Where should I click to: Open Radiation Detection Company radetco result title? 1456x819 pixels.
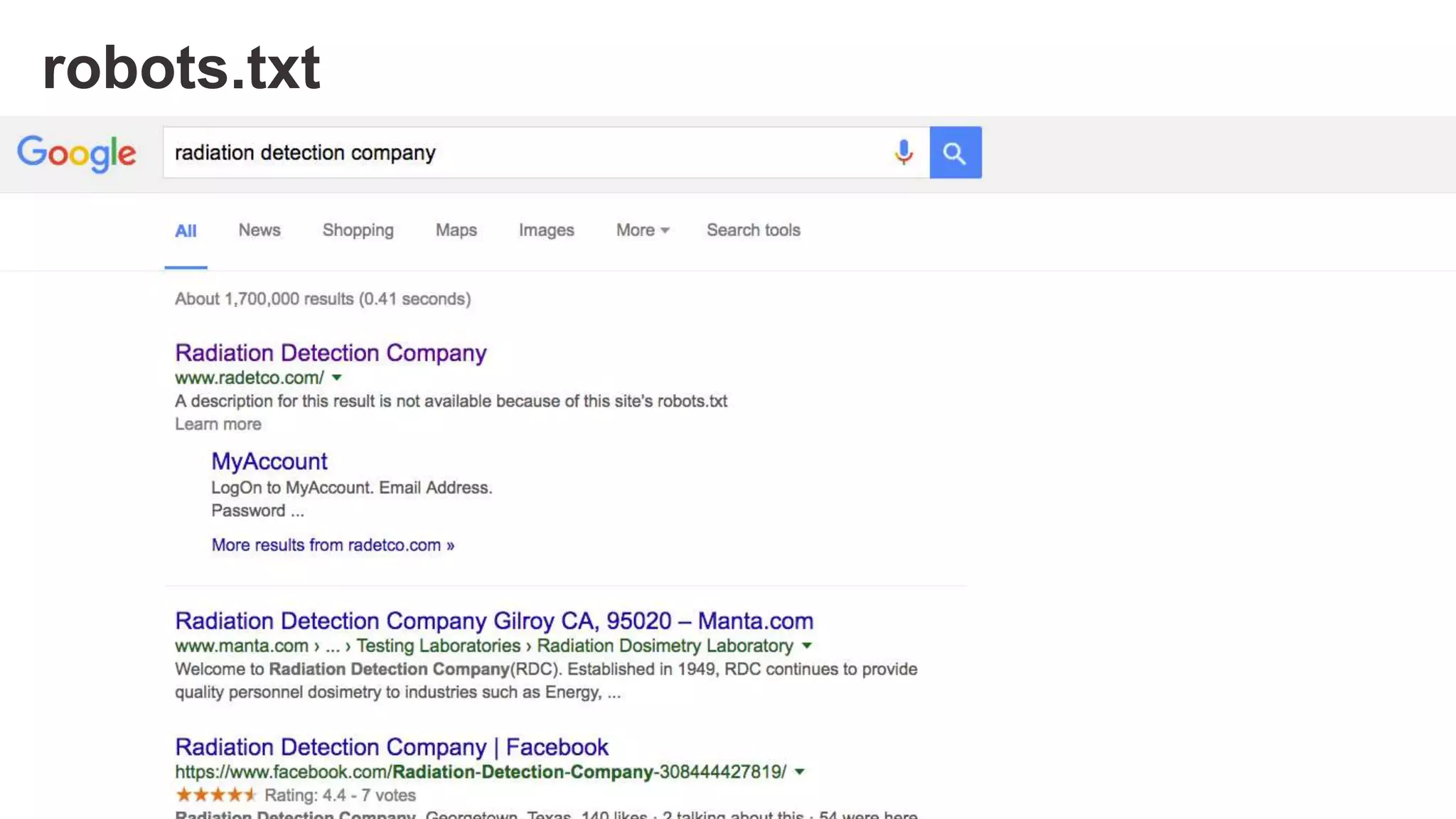tap(331, 353)
